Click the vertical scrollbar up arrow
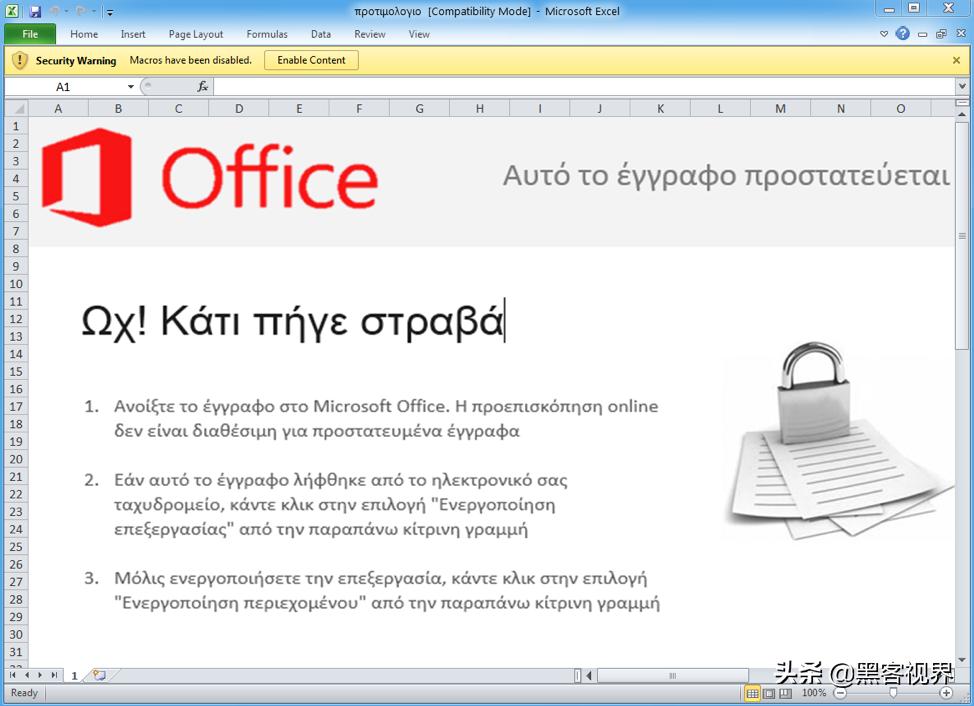Viewport: 974px width, 706px height. tap(962, 114)
